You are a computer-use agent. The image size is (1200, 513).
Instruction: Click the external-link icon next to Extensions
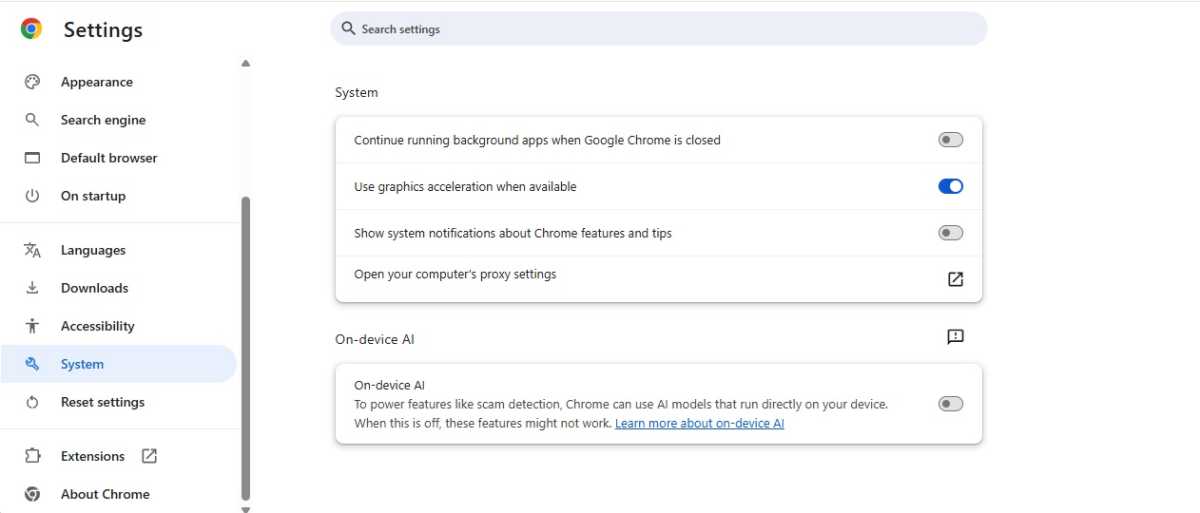pyautogui.click(x=149, y=456)
